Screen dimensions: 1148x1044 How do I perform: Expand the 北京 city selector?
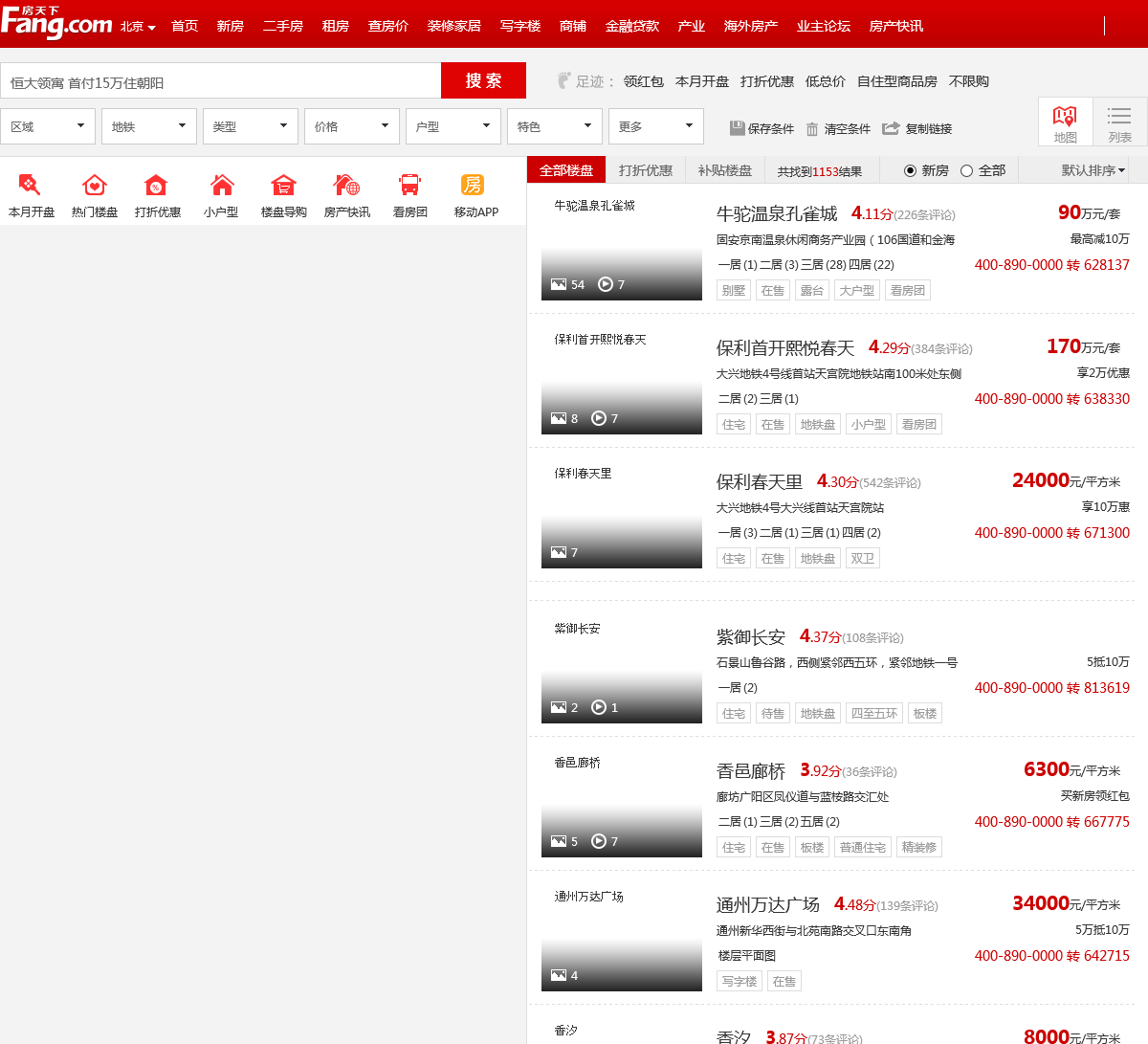[x=138, y=27]
